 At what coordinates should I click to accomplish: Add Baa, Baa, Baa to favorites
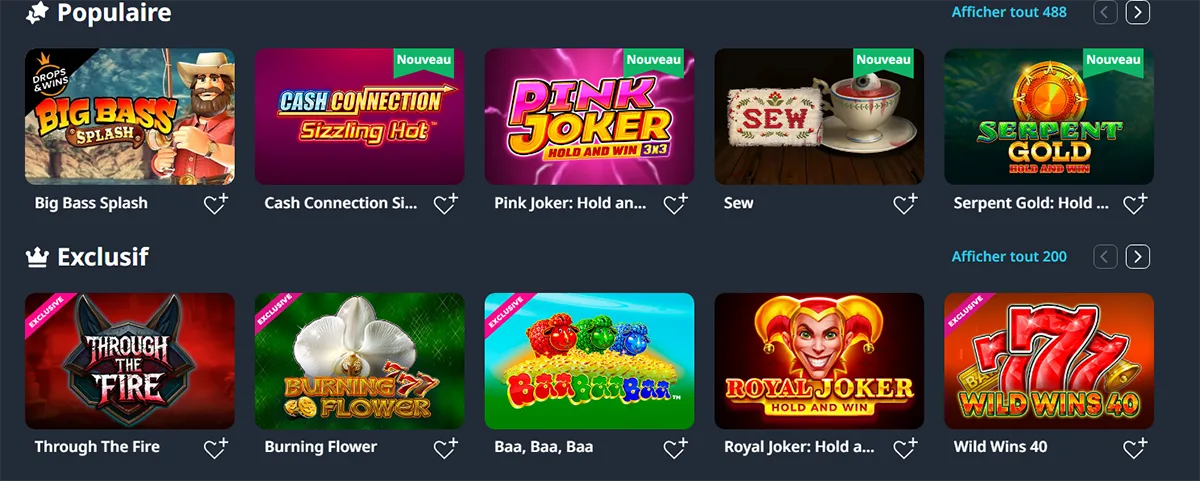pos(676,448)
